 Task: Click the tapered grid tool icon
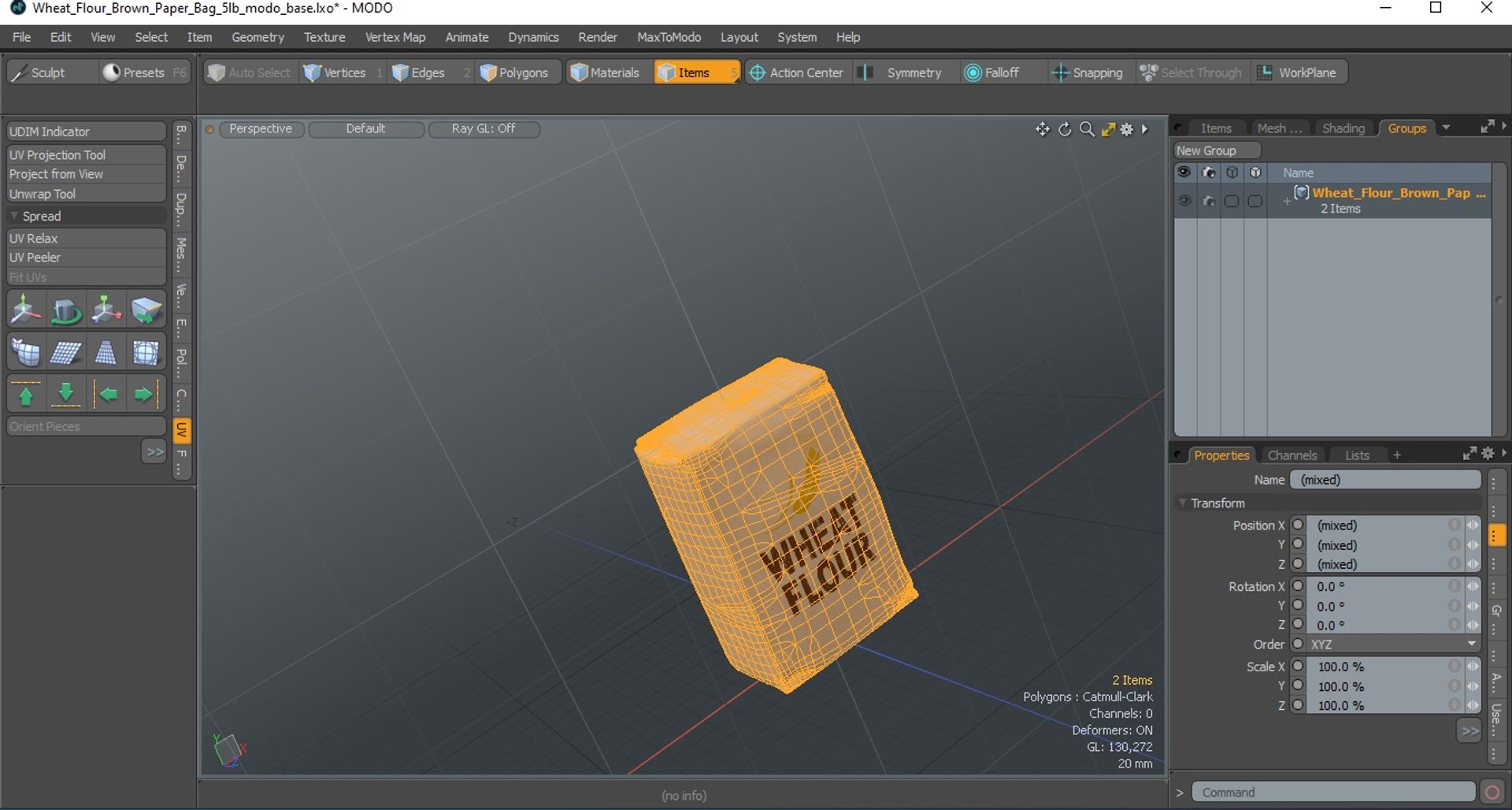pyautogui.click(x=106, y=352)
